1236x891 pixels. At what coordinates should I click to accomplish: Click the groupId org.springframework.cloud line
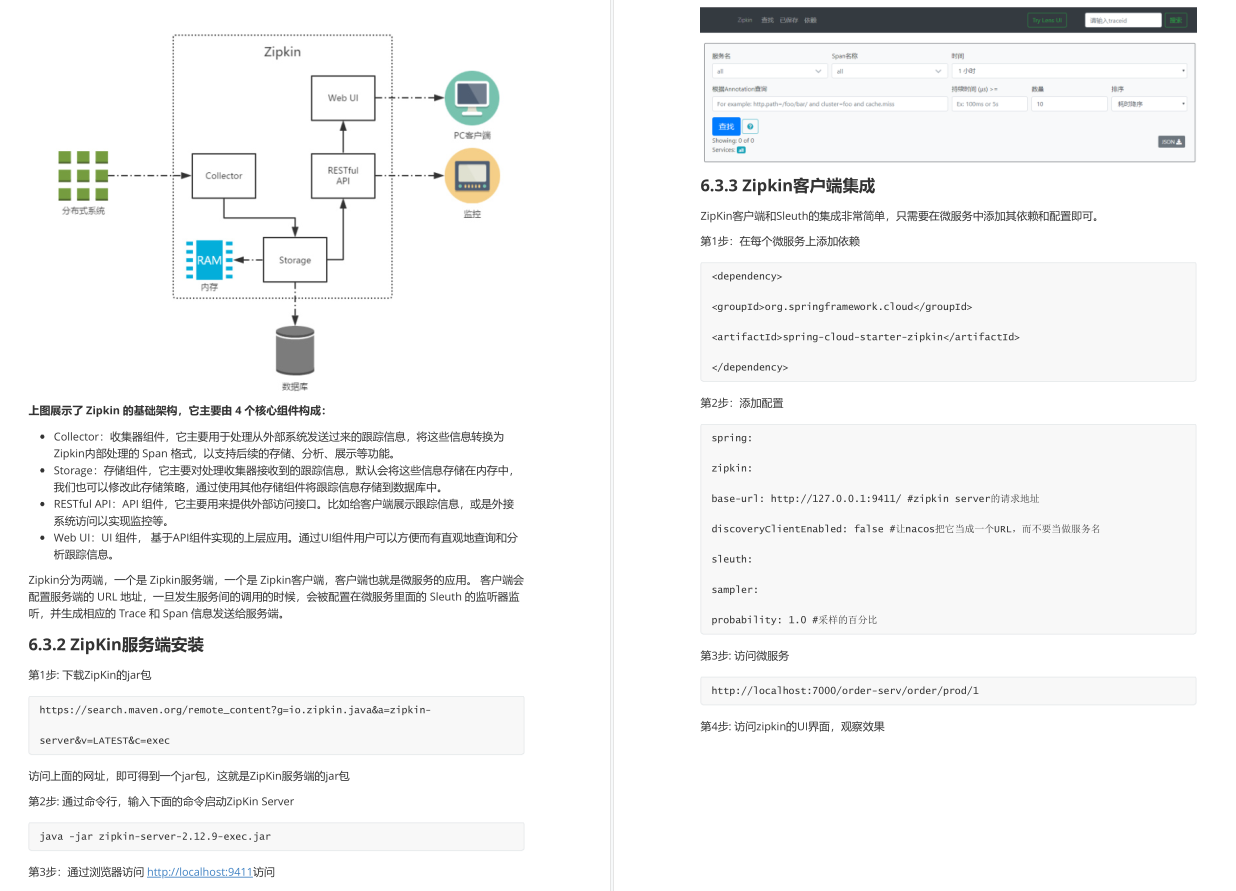pos(841,307)
